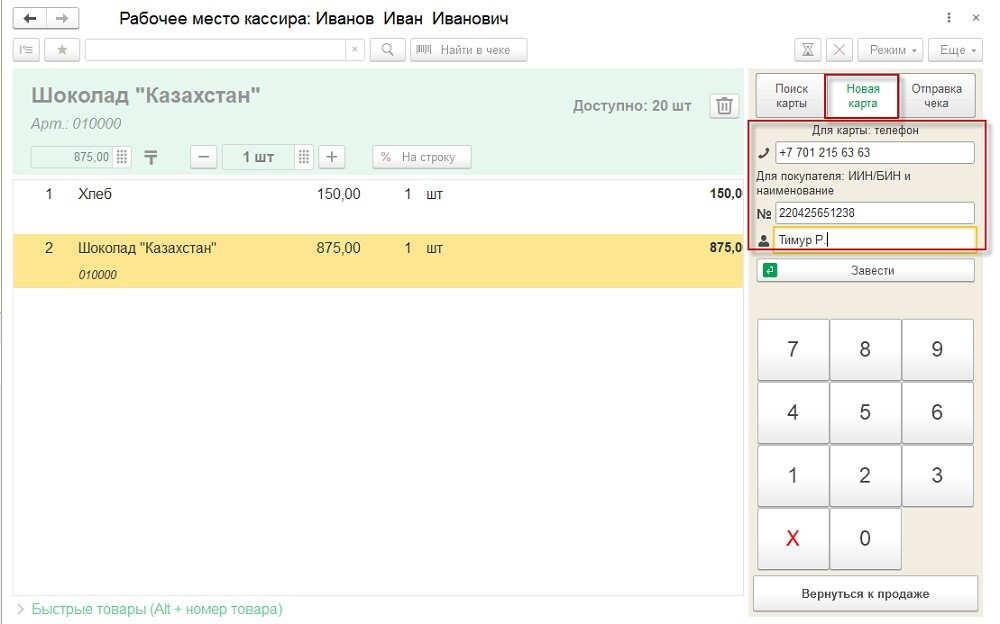Image resolution: width=1000 pixels, height=624 pixels.
Task: Click the Завести button
Action: pyautogui.click(x=865, y=270)
